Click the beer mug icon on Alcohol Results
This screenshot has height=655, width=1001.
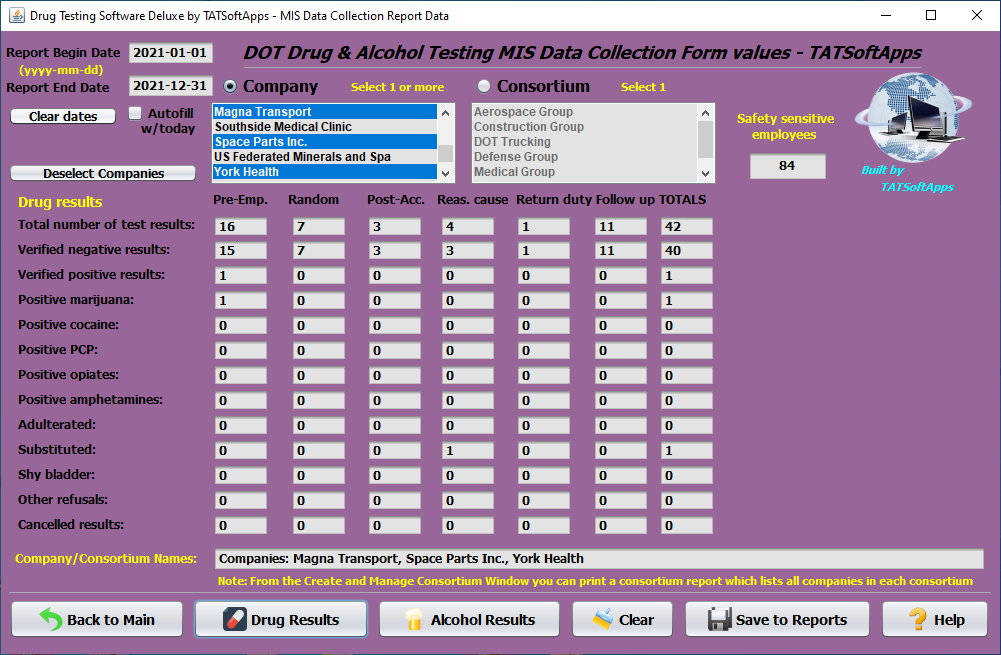414,619
